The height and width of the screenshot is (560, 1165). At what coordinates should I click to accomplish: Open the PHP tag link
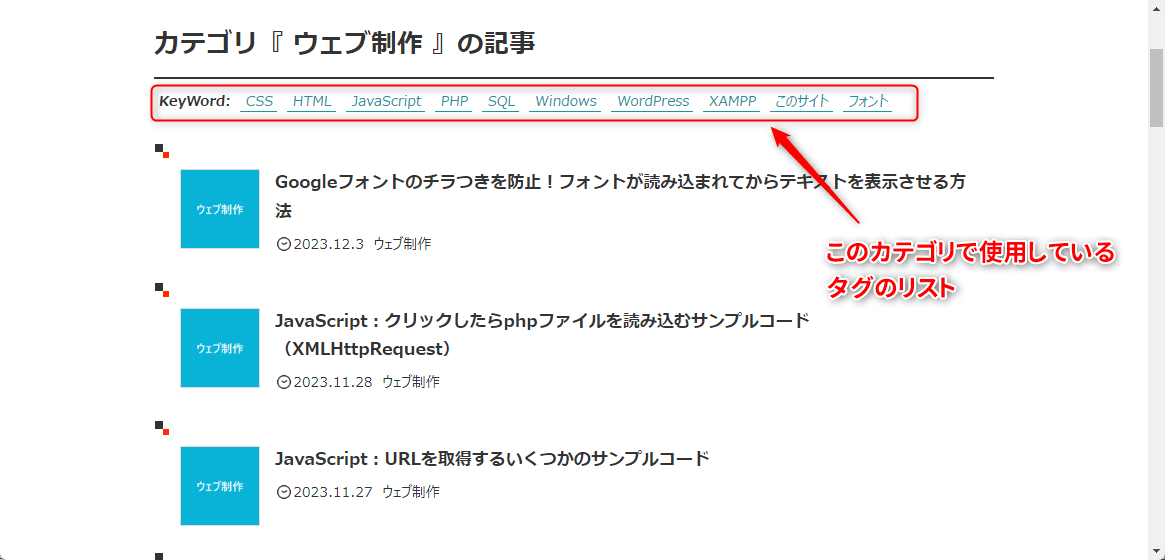tap(454, 101)
